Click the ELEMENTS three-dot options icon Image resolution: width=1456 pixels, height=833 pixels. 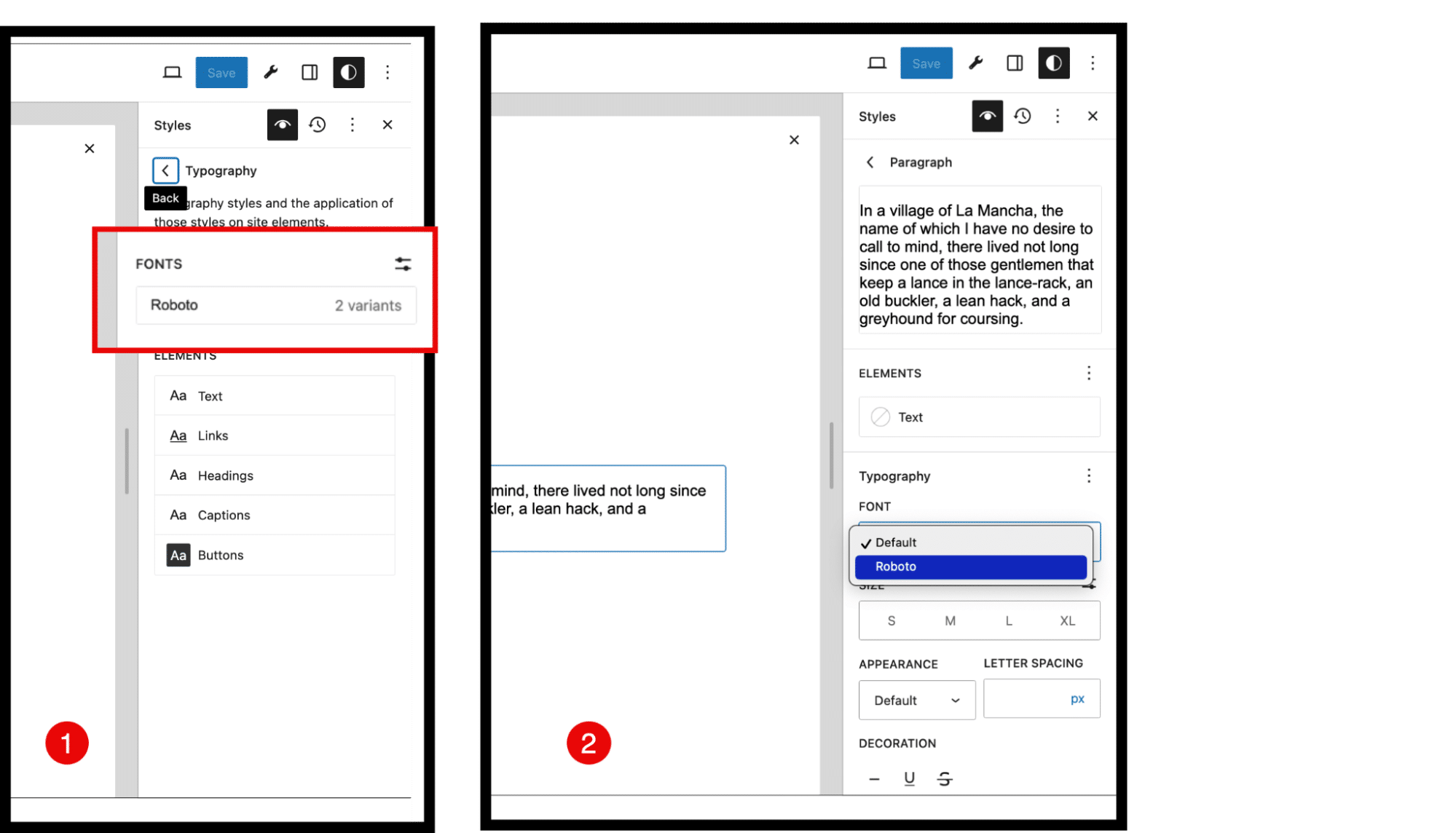click(1089, 373)
